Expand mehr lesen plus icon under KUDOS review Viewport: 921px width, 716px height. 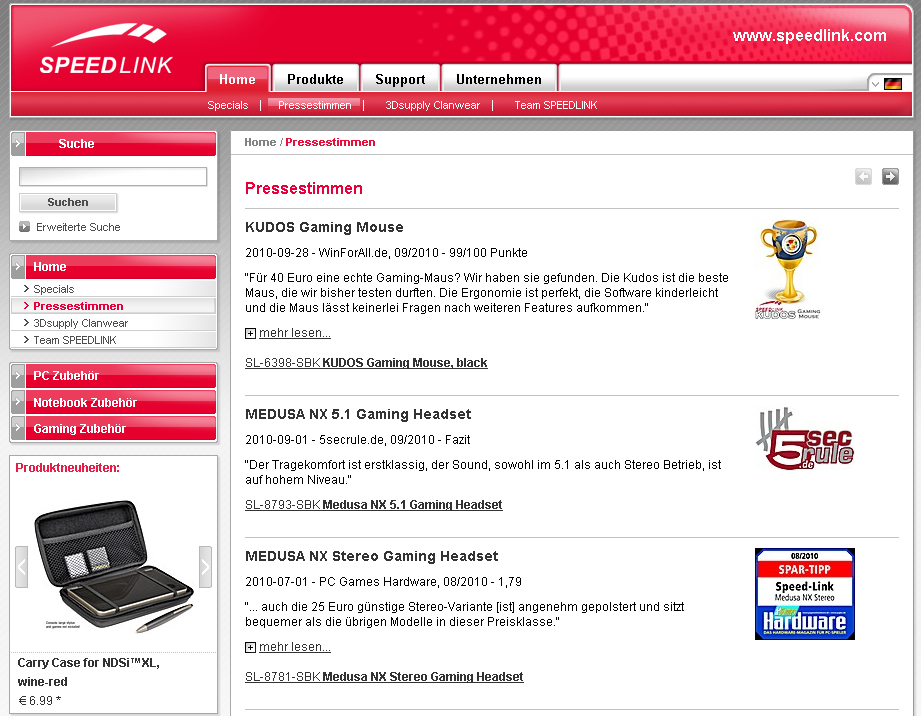(x=250, y=334)
